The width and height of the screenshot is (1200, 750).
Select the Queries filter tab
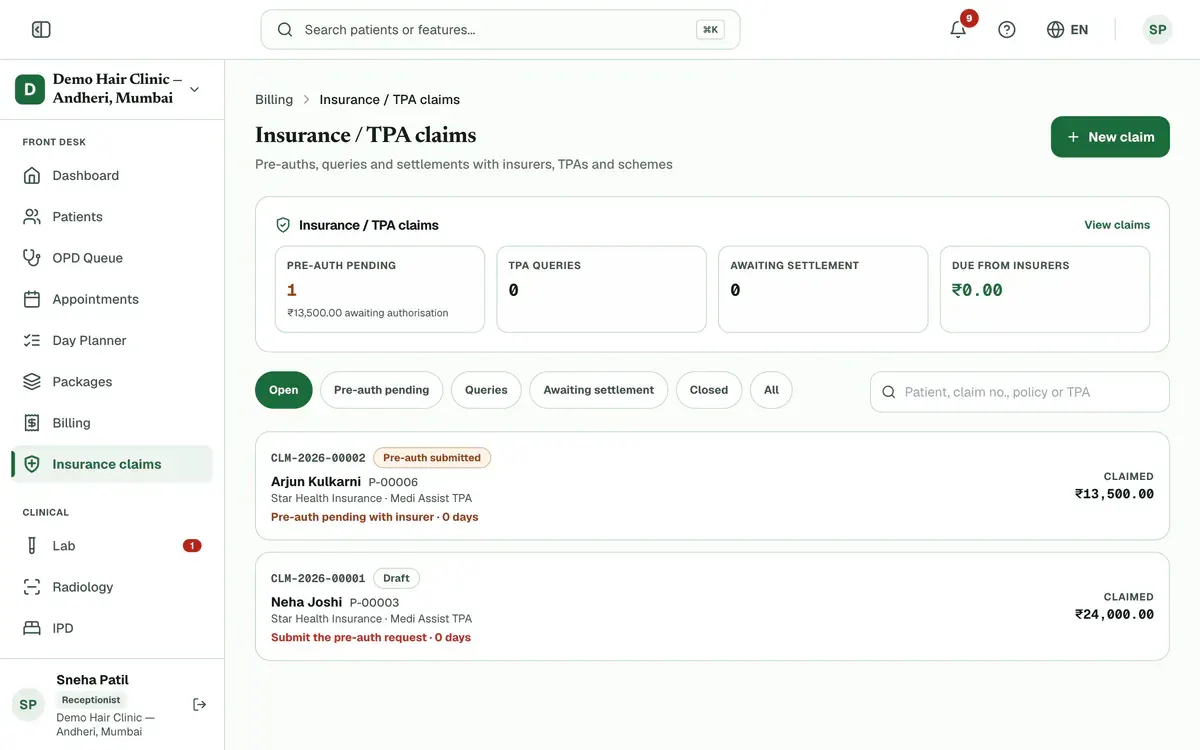[x=486, y=390]
